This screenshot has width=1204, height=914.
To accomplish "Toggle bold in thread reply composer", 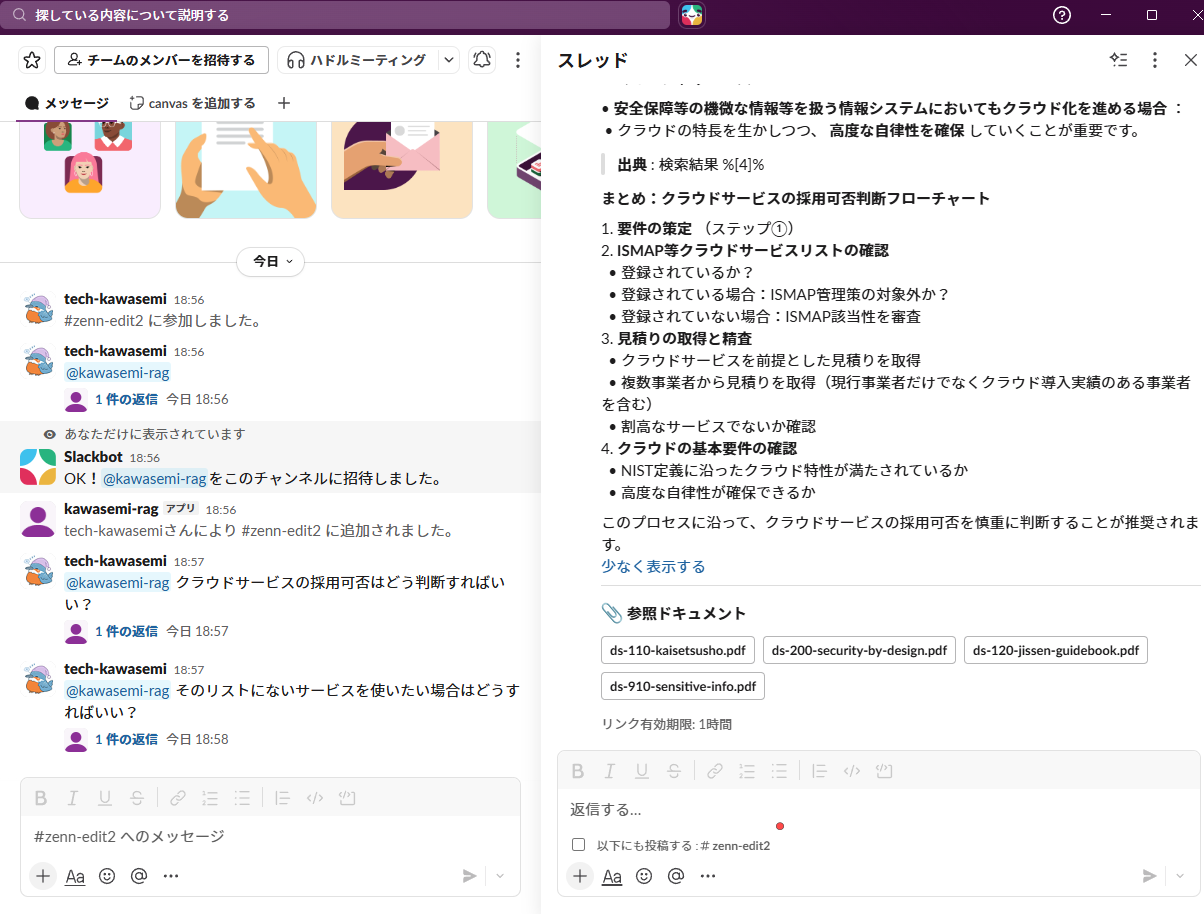I will tap(578, 771).
